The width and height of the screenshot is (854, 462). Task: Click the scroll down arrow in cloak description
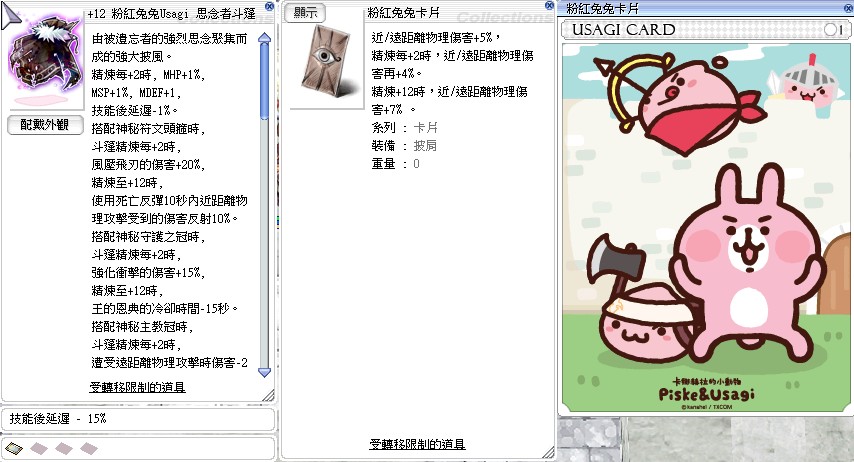(264, 372)
